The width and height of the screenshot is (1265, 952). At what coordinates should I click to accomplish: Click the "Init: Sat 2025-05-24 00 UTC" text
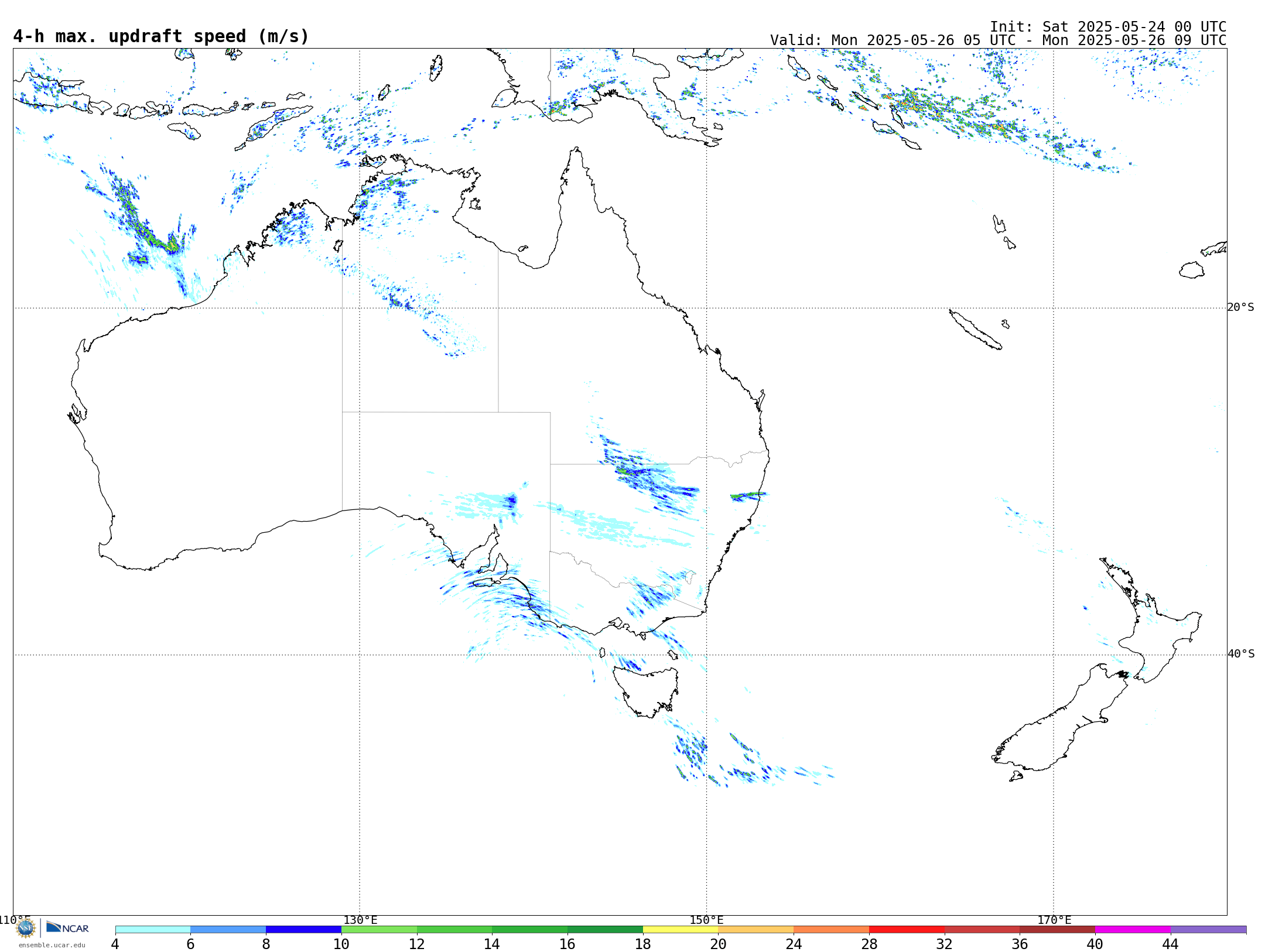pyautogui.click(x=1108, y=27)
